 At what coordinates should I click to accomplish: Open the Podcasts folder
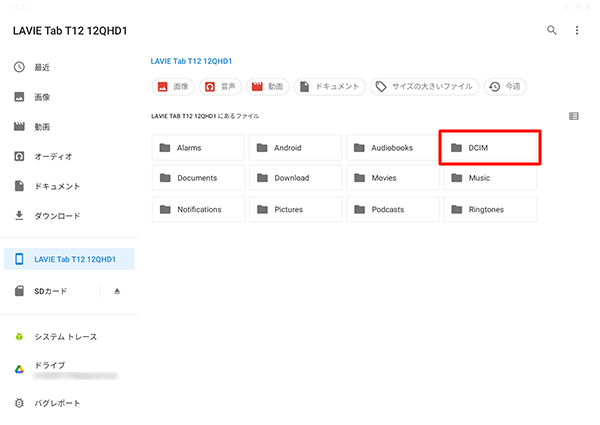tap(393, 209)
